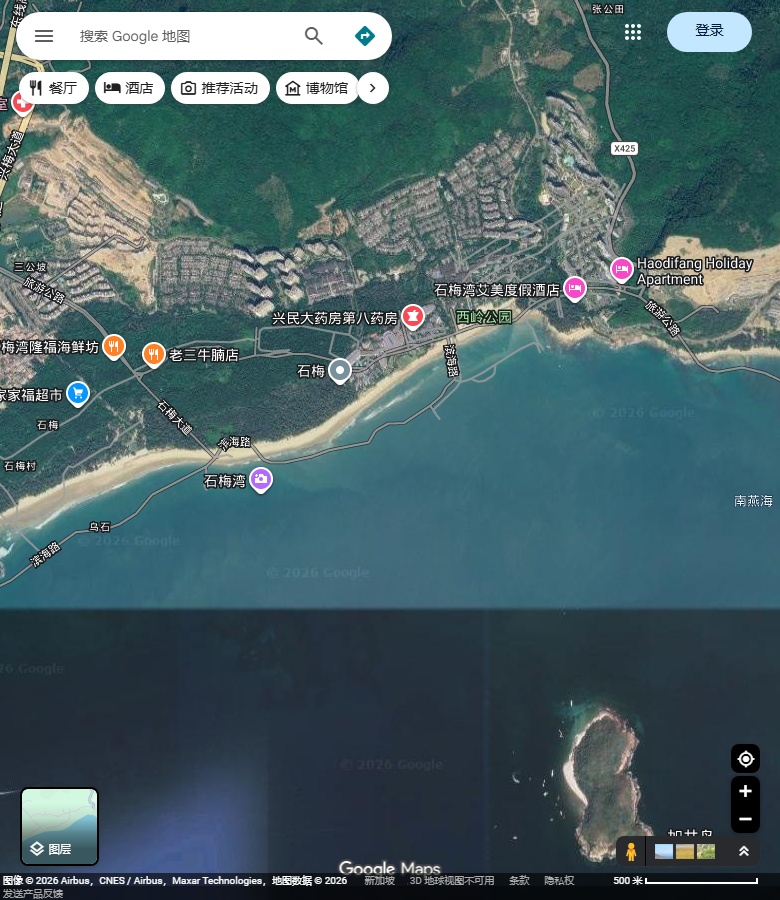Zoom out with the minus button

(x=745, y=819)
